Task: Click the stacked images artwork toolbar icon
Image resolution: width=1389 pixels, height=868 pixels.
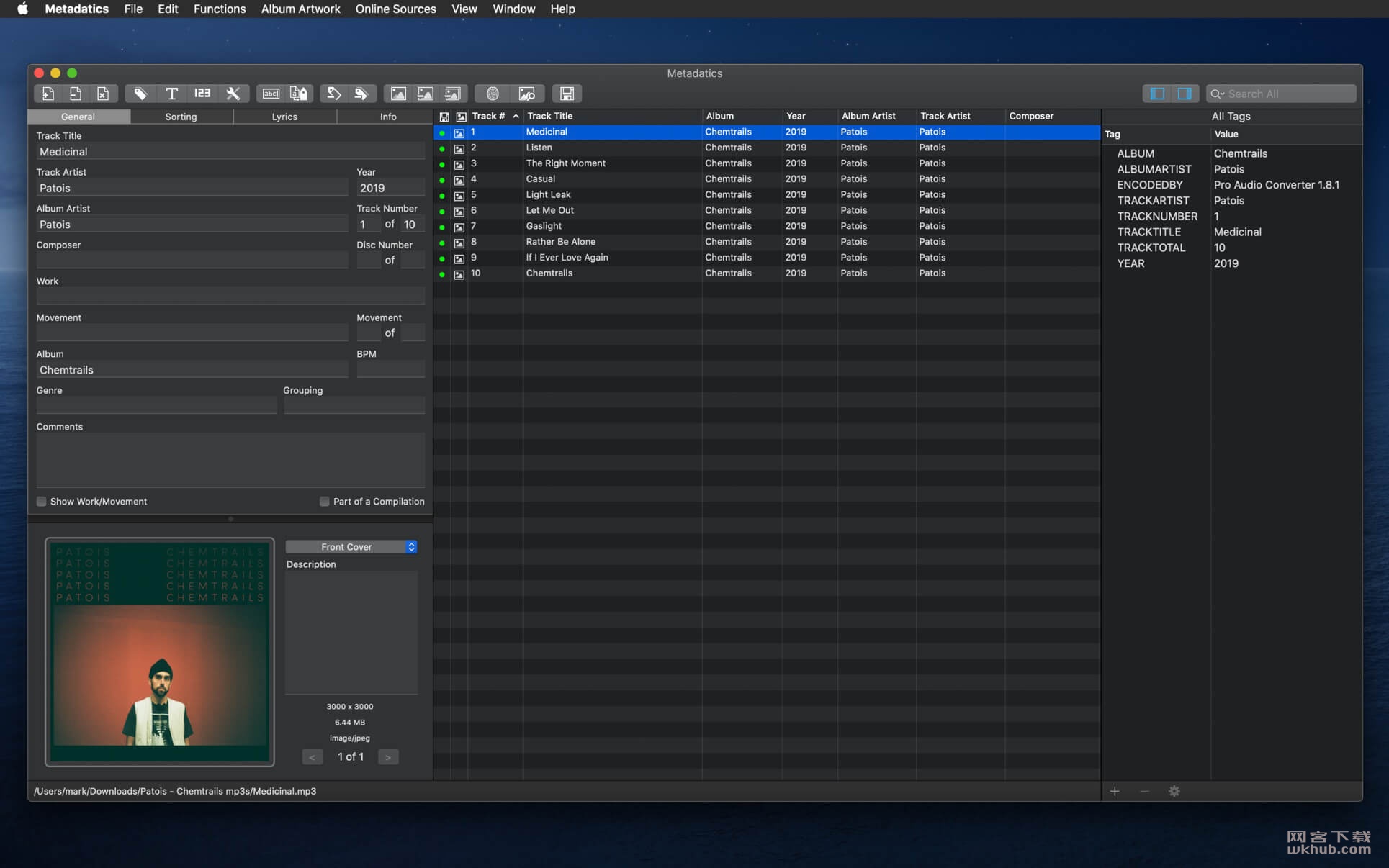Action: [x=453, y=94]
